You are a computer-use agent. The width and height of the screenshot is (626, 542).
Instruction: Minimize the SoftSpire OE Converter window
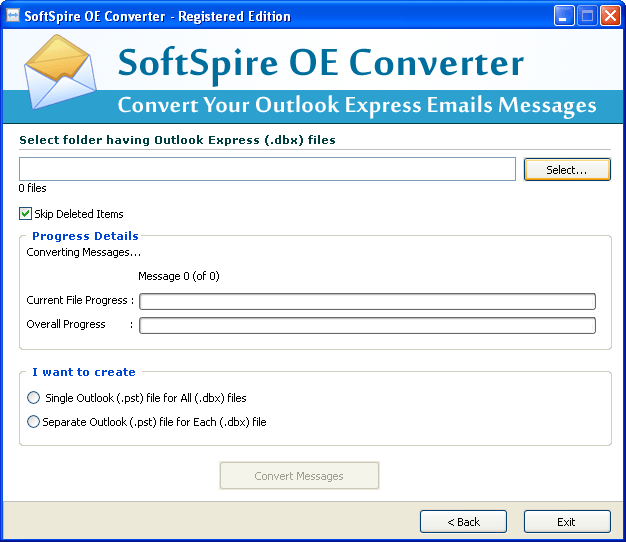(564, 16)
